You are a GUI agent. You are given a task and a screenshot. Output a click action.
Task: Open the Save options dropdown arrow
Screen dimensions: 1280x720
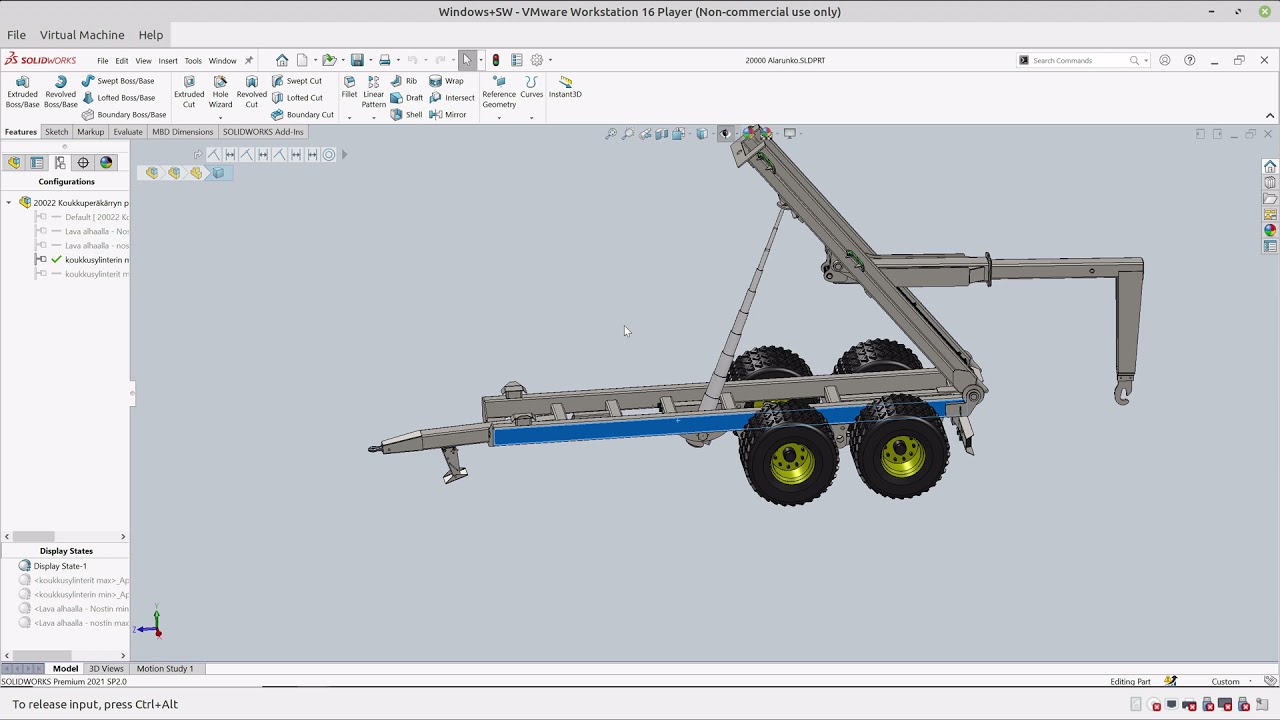click(369, 60)
